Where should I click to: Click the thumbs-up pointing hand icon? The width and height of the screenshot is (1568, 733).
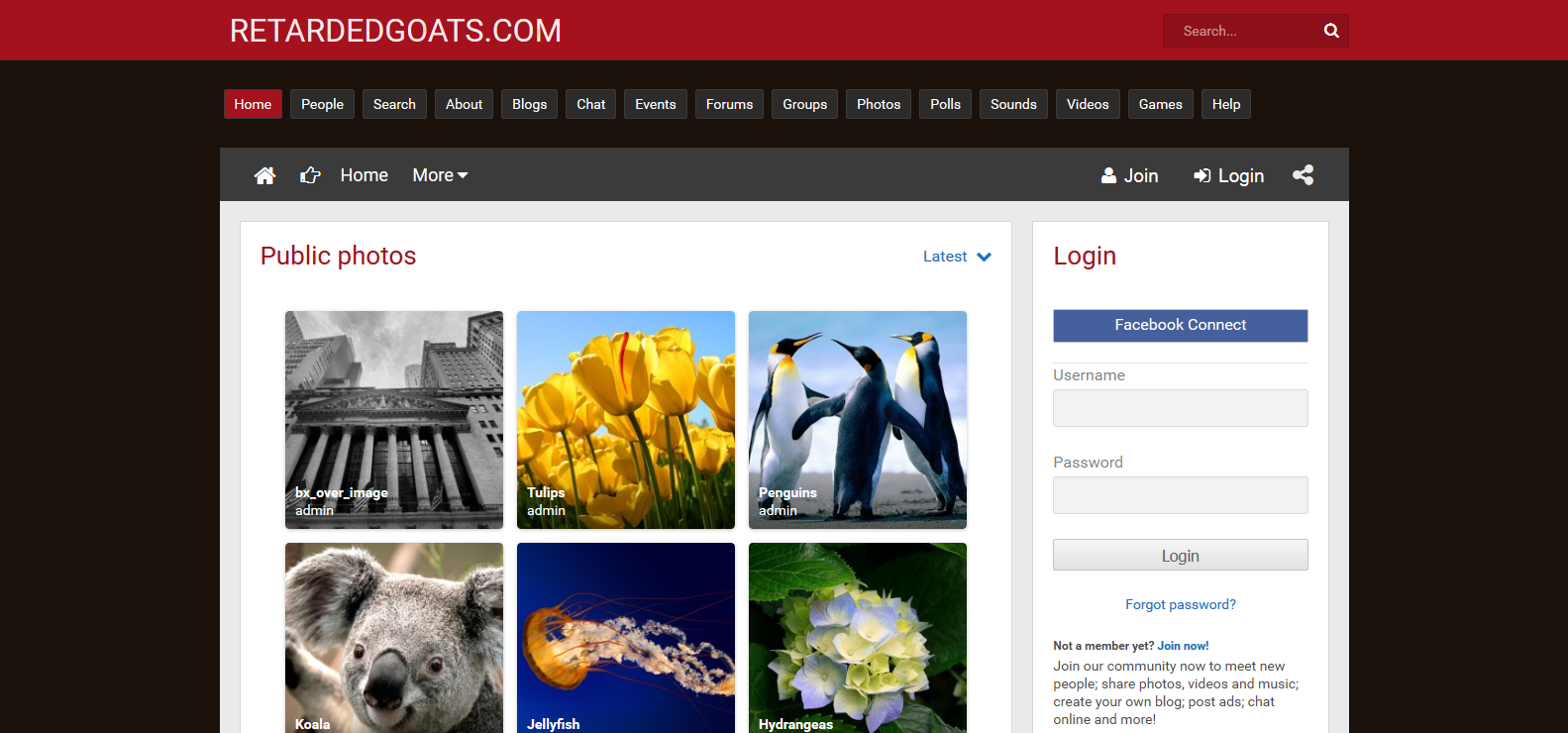[x=310, y=175]
